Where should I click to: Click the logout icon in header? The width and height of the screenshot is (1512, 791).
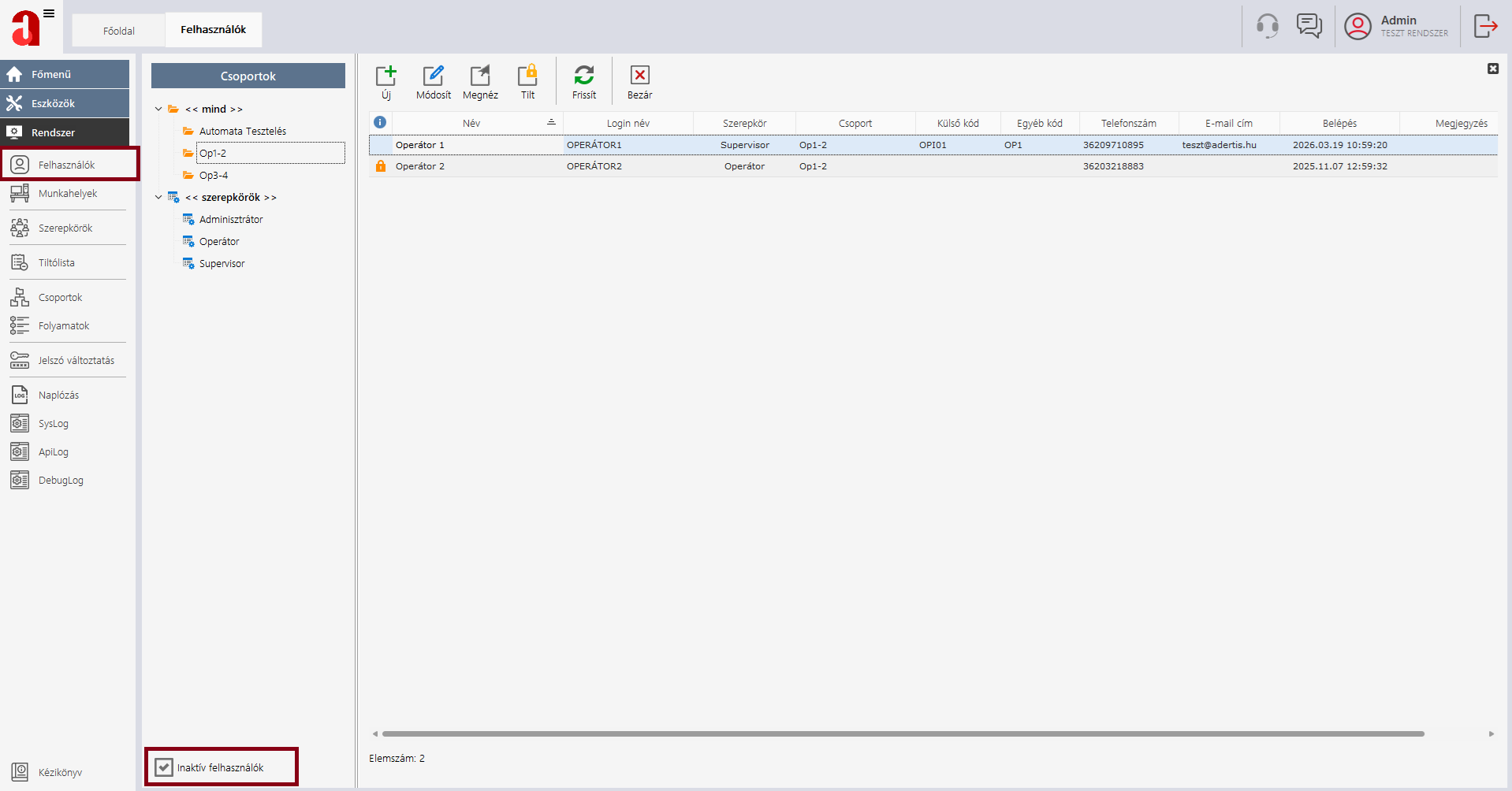click(x=1486, y=26)
